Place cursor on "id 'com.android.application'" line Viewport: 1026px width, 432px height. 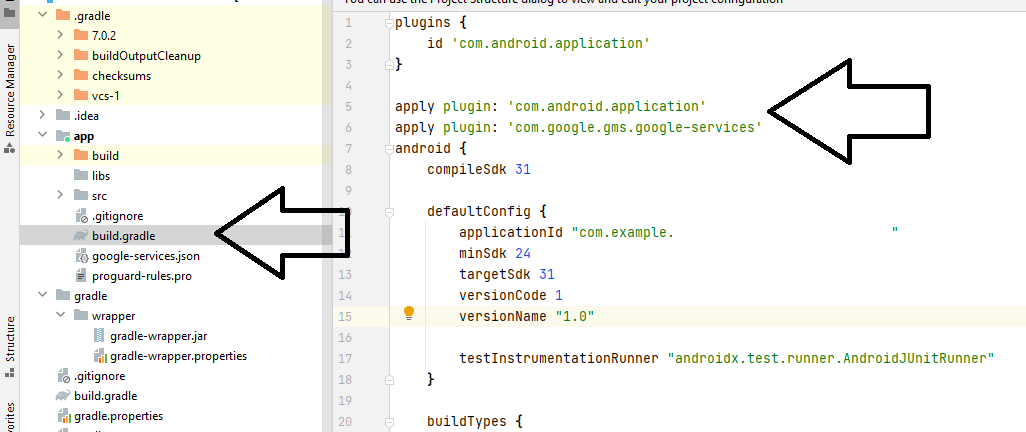tap(538, 44)
